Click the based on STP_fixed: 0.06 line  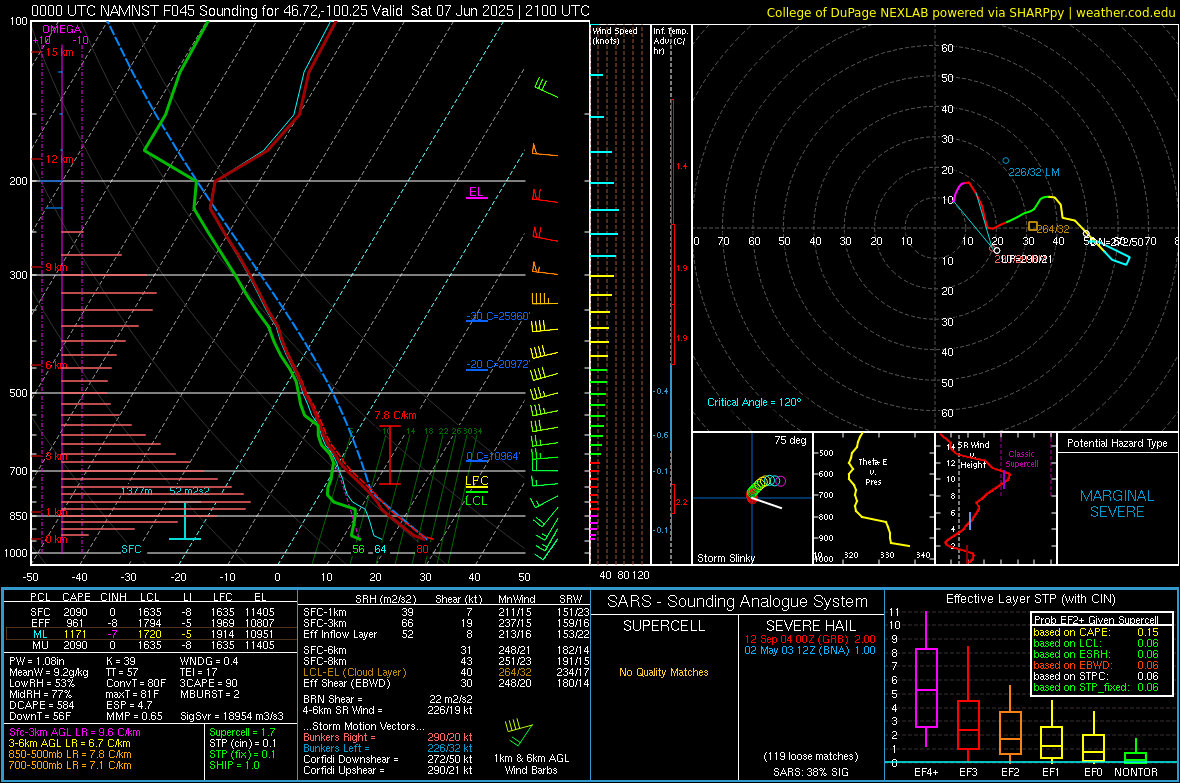1096,687
